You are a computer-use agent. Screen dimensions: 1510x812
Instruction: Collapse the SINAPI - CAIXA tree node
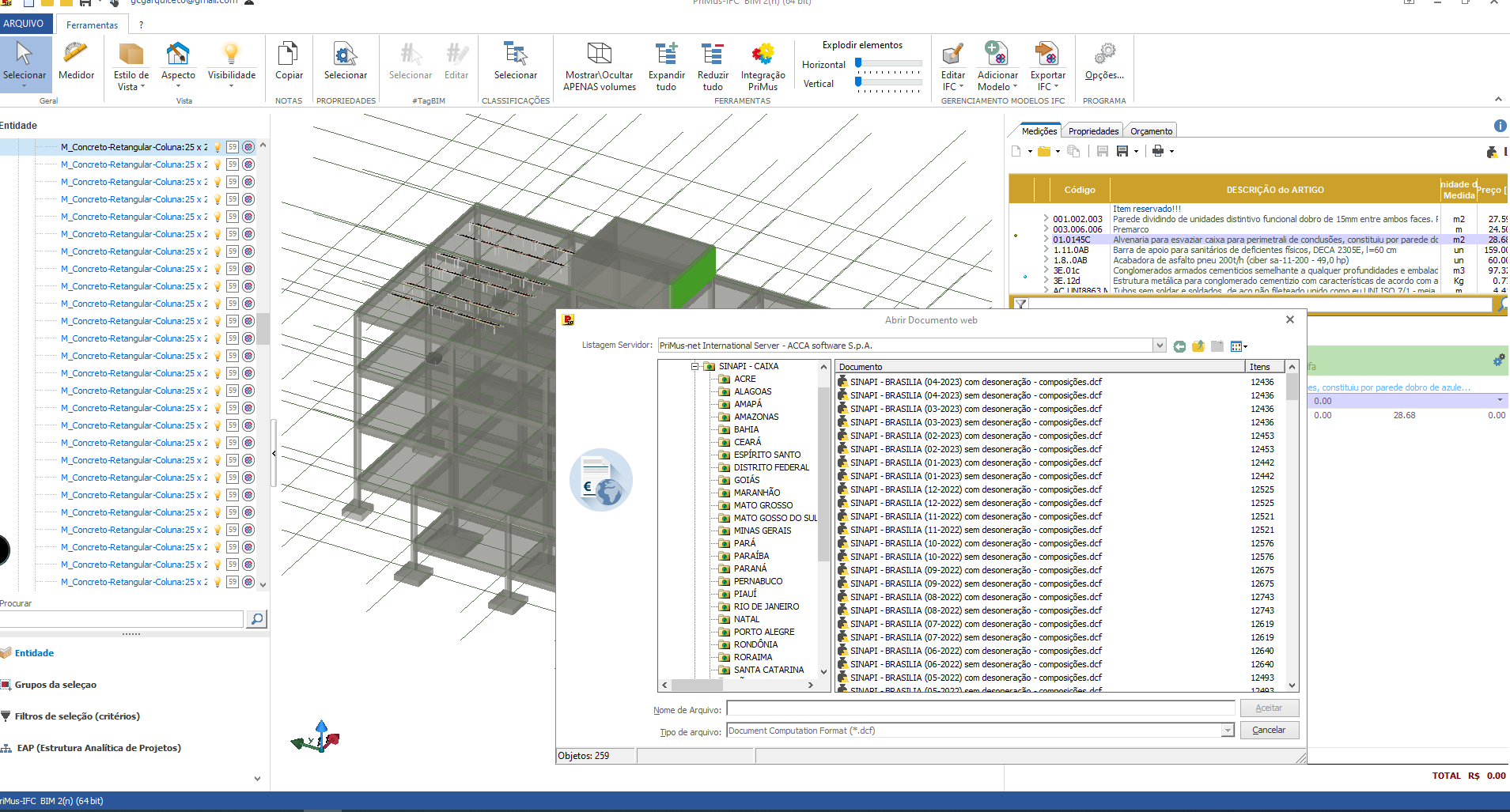tap(694, 366)
